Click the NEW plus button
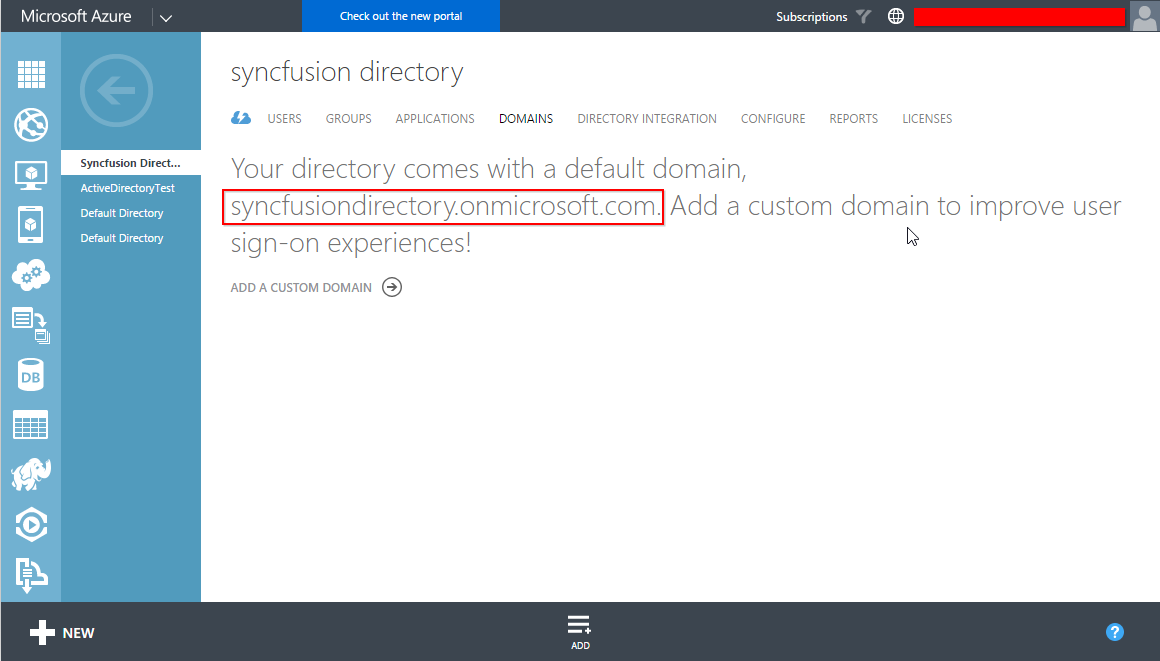This screenshot has height=661, width=1160. coord(62,633)
